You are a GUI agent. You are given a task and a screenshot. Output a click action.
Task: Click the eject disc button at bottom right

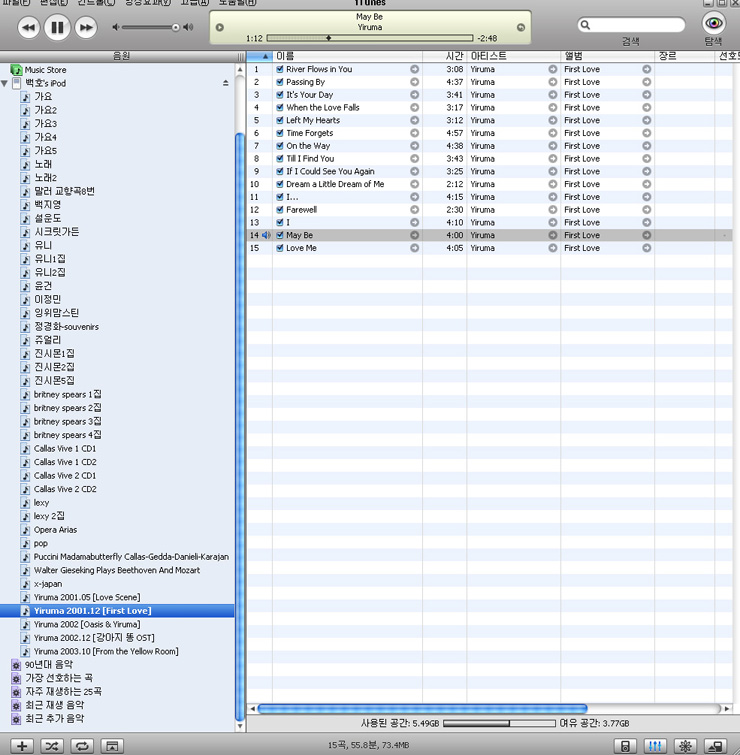click(x=715, y=746)
